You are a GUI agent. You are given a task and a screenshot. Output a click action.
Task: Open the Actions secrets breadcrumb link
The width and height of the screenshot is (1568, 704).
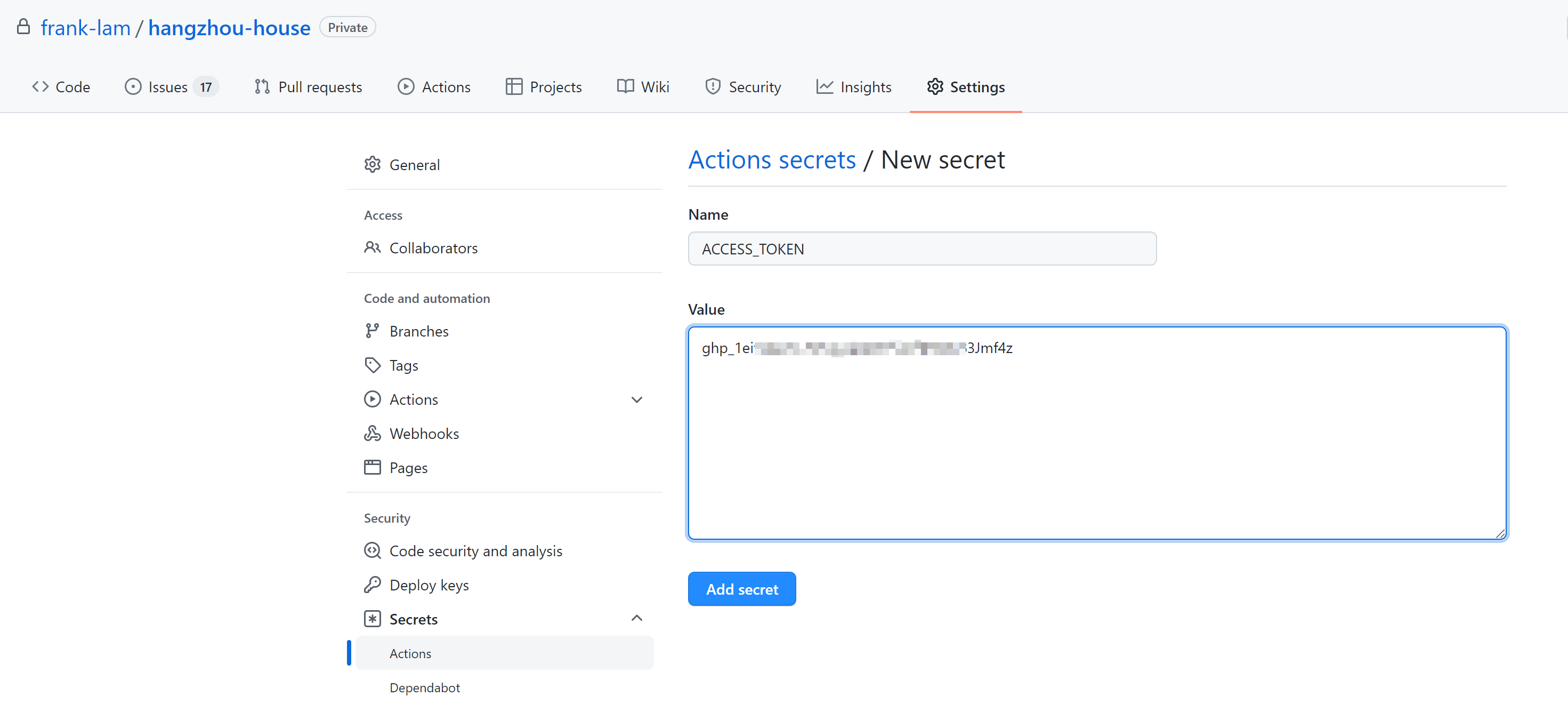772,160
